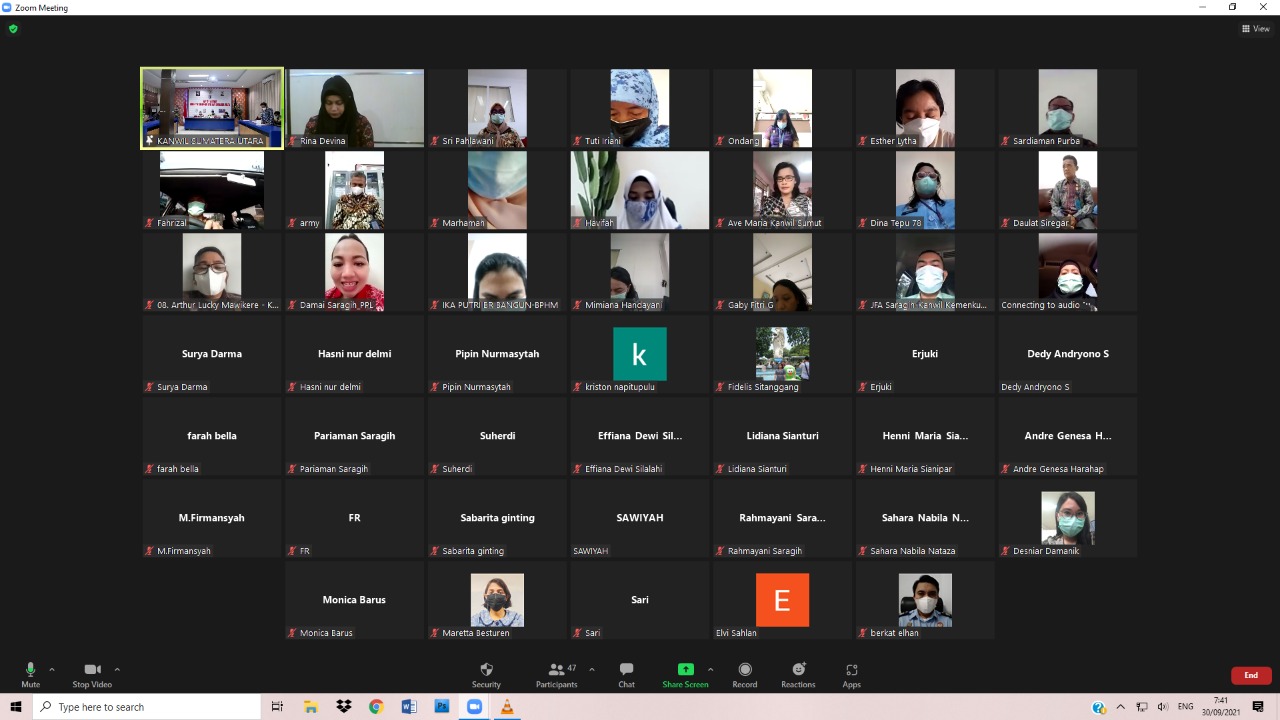Open the Chat panel
This screenshot has height=720, width=1280.
[x=626, y=674]
